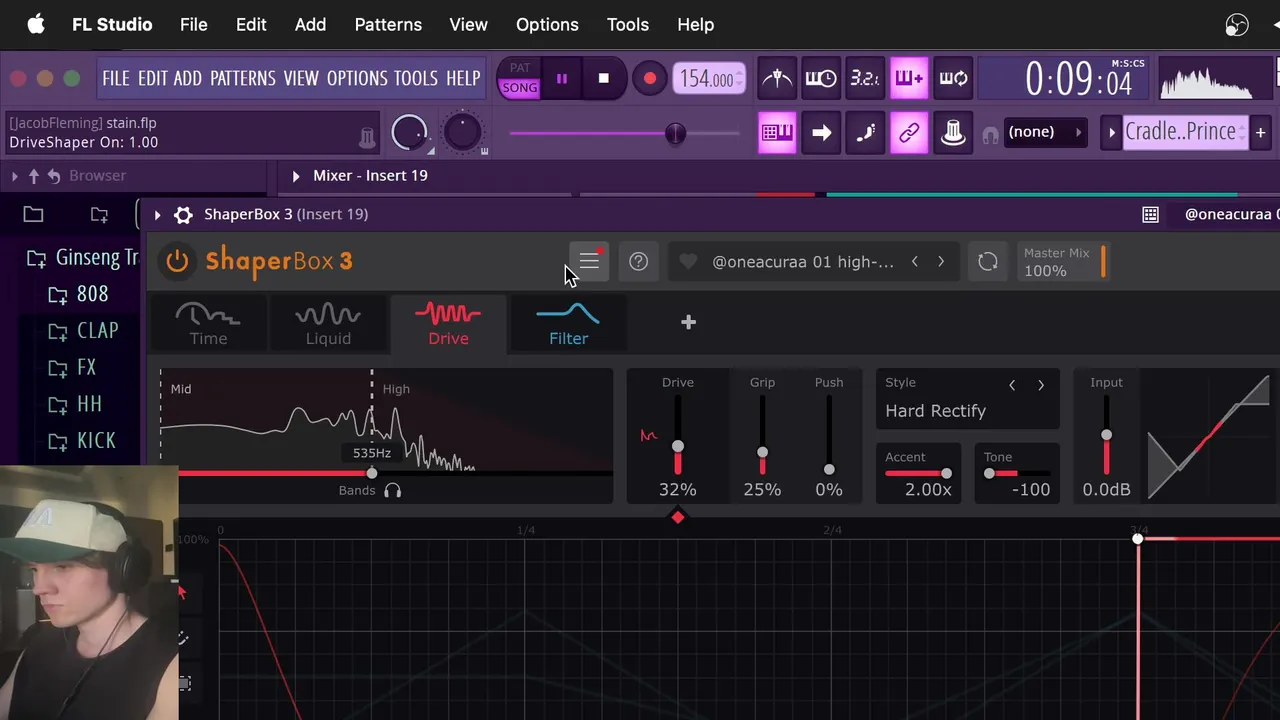The height and width of the screenshot is (720, 1280).
Task: Click the record button
Action: click(649, 78)
